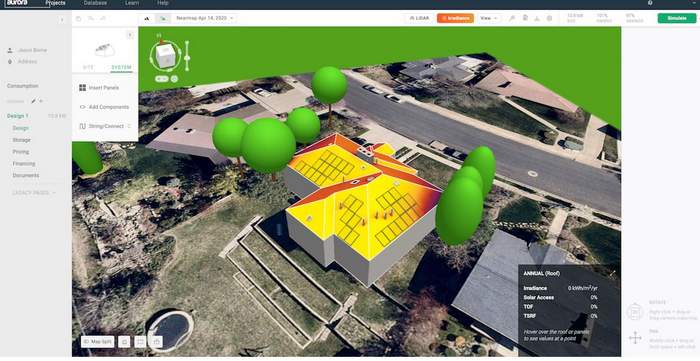Viewport: 700px width, 361px height.
Task: Switch to the SITE tab
Action: (88, 67)
